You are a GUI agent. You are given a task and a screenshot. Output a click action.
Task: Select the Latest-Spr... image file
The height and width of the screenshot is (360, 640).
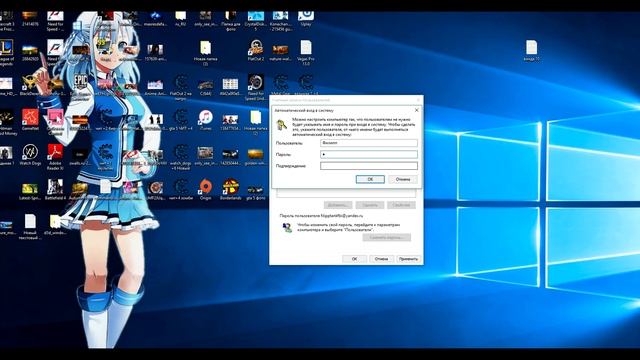click(30, 189)
